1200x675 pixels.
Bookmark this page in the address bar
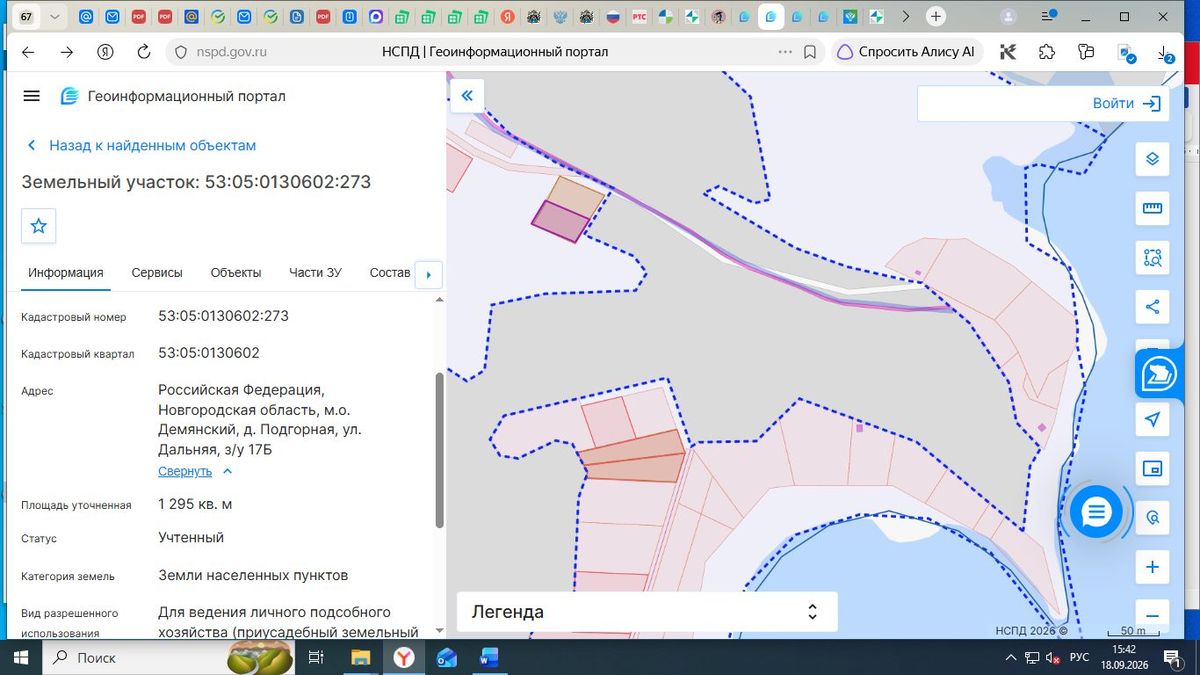click(x=810, y=52)
